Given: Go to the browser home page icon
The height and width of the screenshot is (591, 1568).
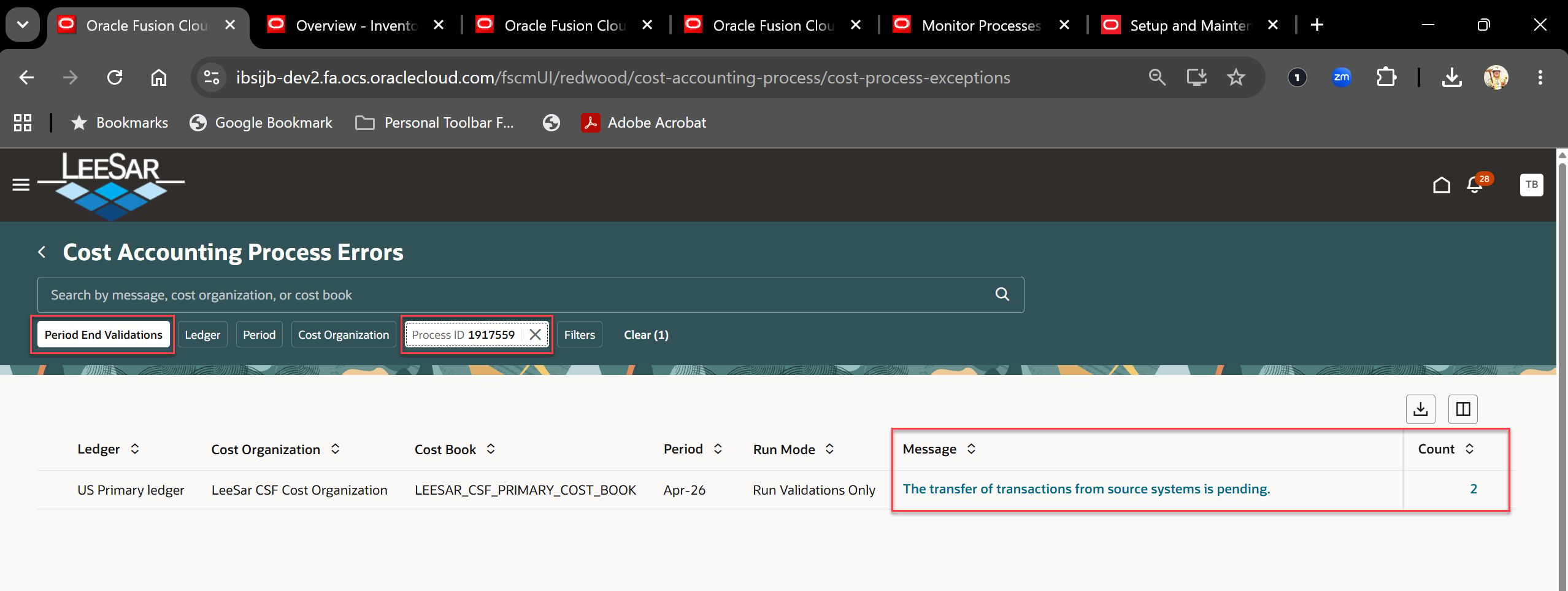Looking at the screenshot, I should [x=159, y=77].
